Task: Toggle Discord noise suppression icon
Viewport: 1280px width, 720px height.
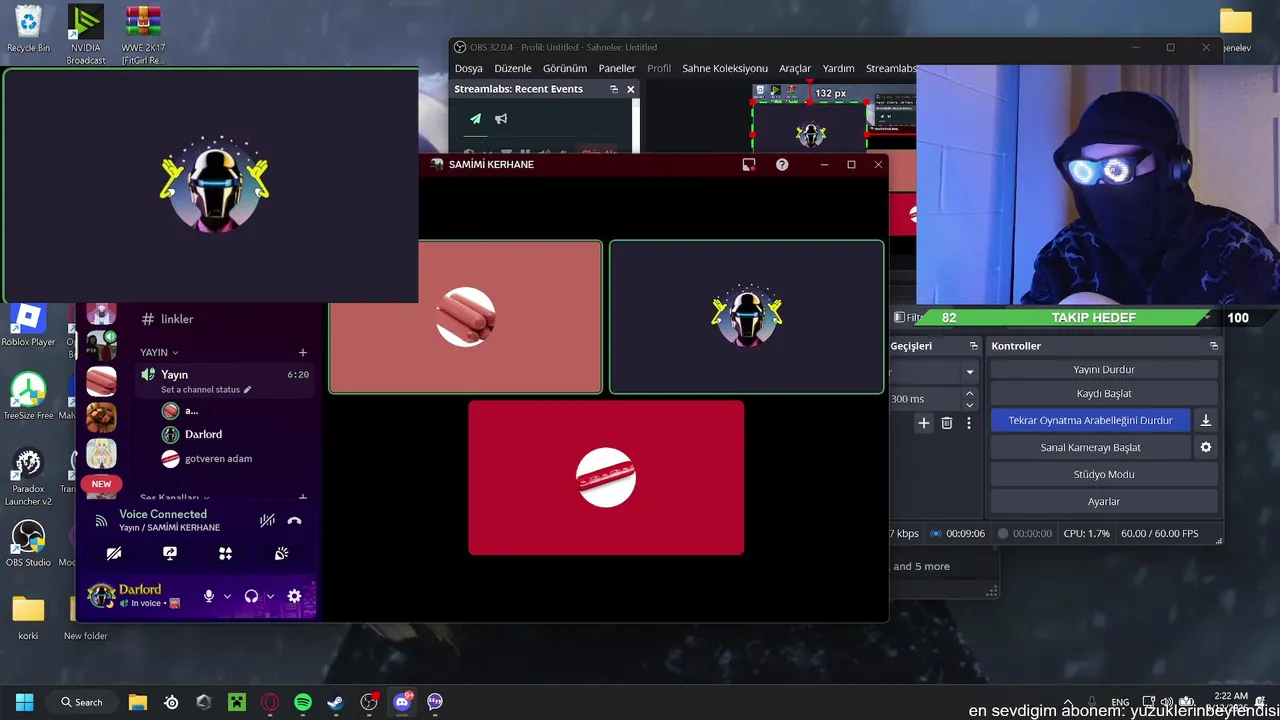Action: pyautogui.click(x=267, y=520)
